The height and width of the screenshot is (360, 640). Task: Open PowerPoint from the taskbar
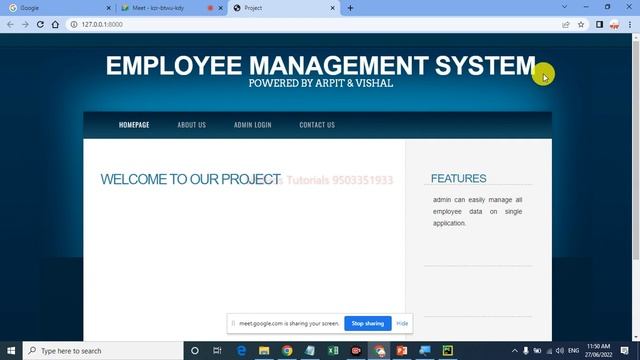402,351
